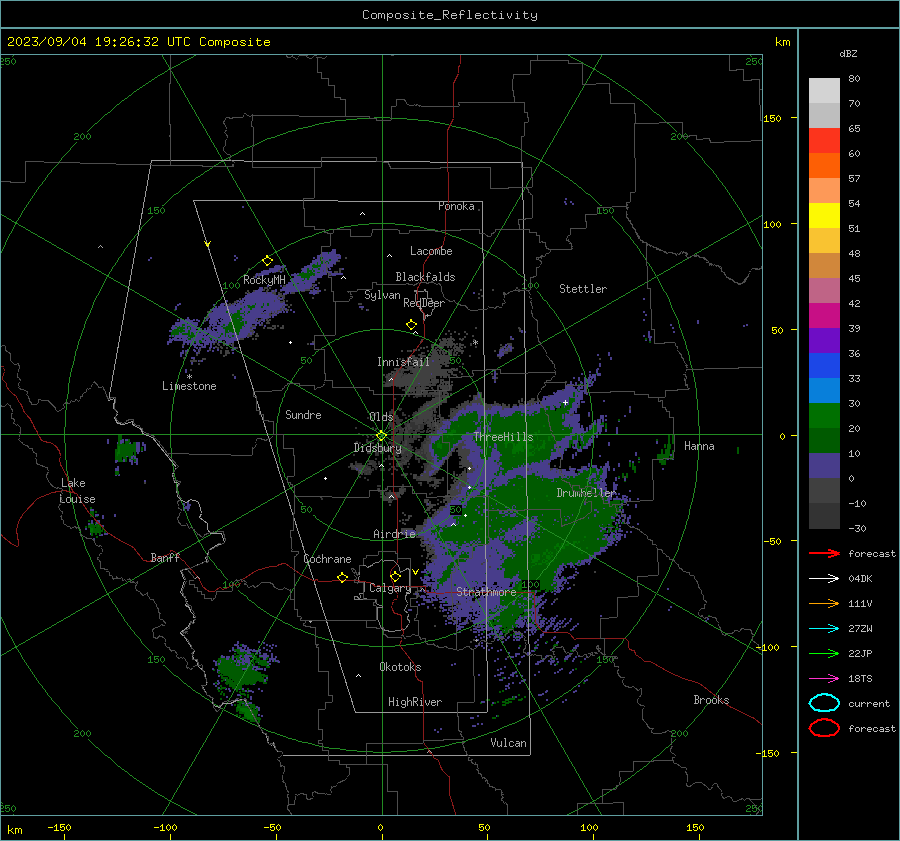This screenshot has height=841, width=900.
Task: Click the red 65 dBZ color swatch
Action: [824, 141]
